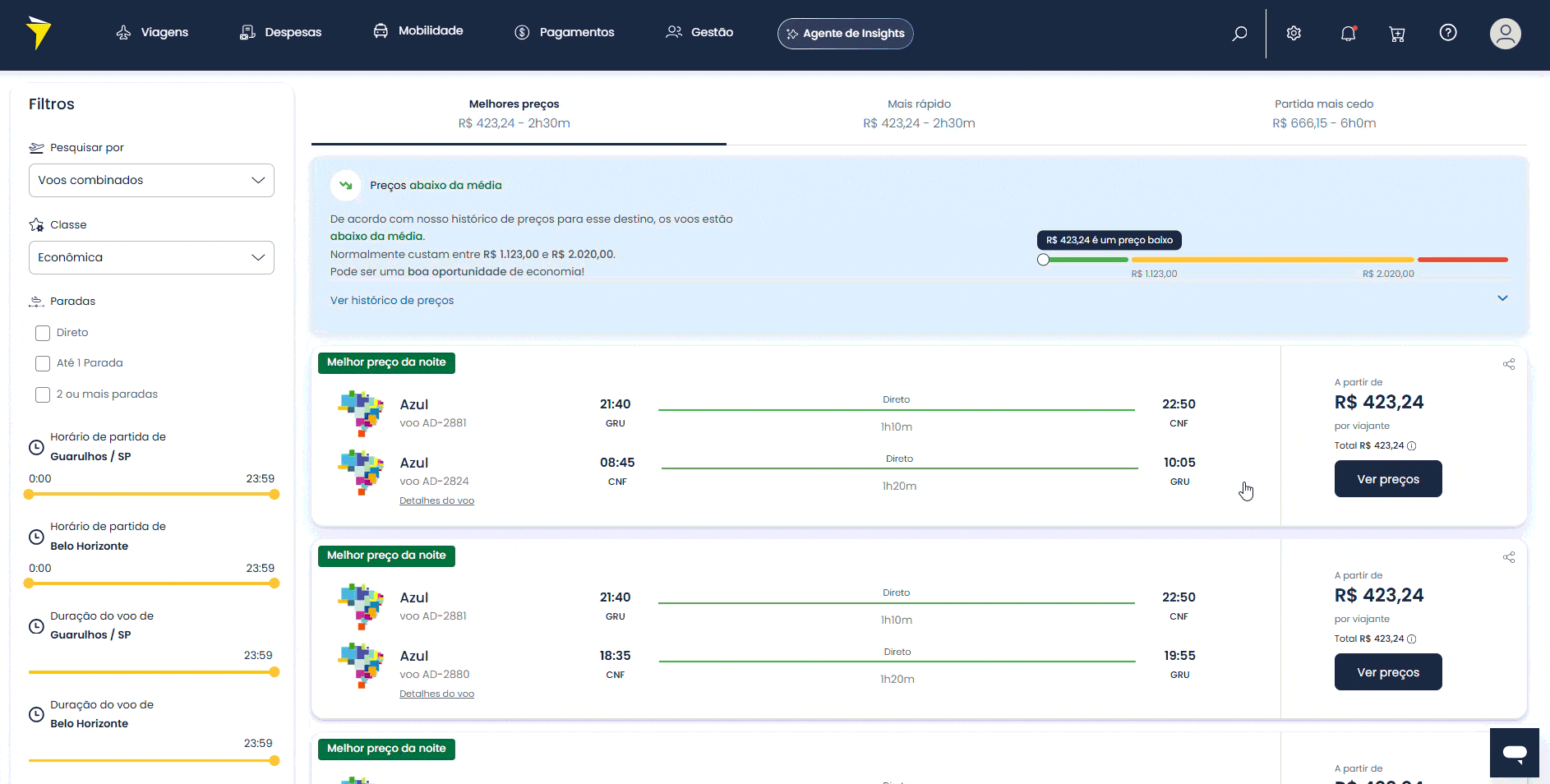Expand price history chevron in insight panel
Screen dimensions: 1550x784
click(1502, 298)
